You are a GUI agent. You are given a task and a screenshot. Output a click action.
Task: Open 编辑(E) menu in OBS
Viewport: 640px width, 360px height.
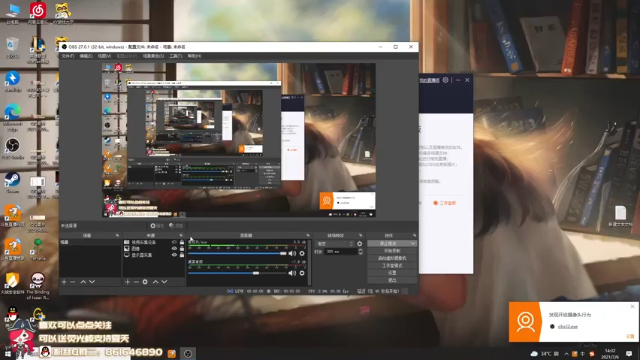coord(86,56)
